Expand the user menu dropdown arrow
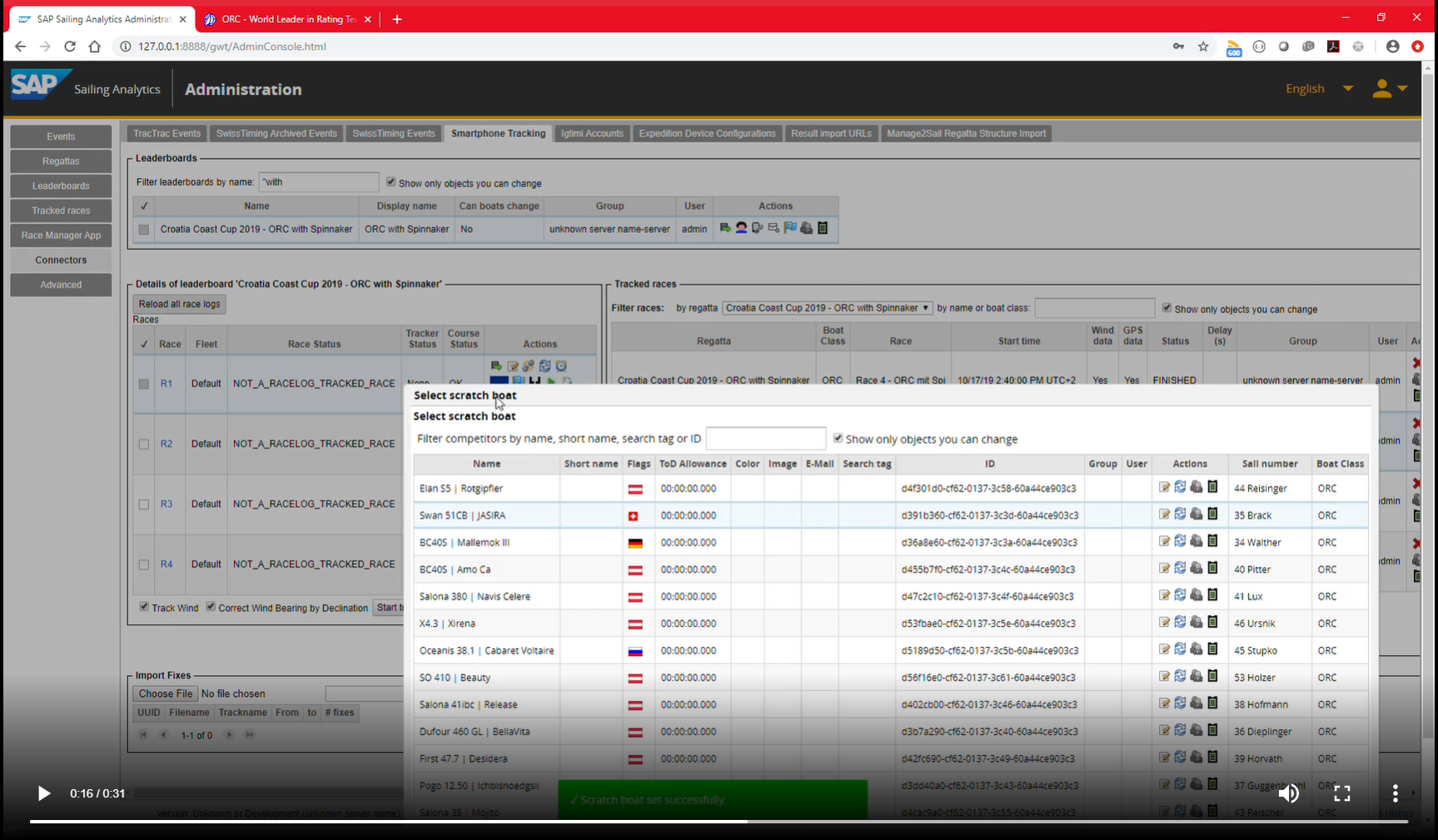This screenshot has width=1438, height=840. (x=1402, y=88)
